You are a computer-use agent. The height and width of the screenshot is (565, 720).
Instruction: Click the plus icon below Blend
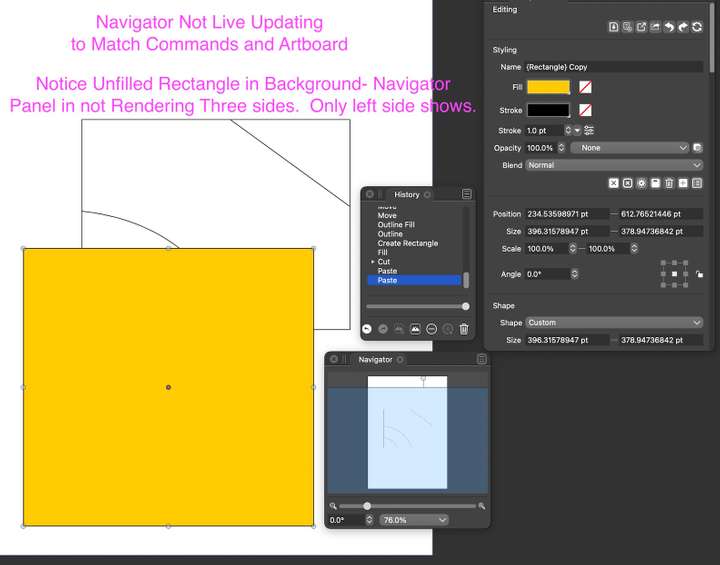[683, 183]
